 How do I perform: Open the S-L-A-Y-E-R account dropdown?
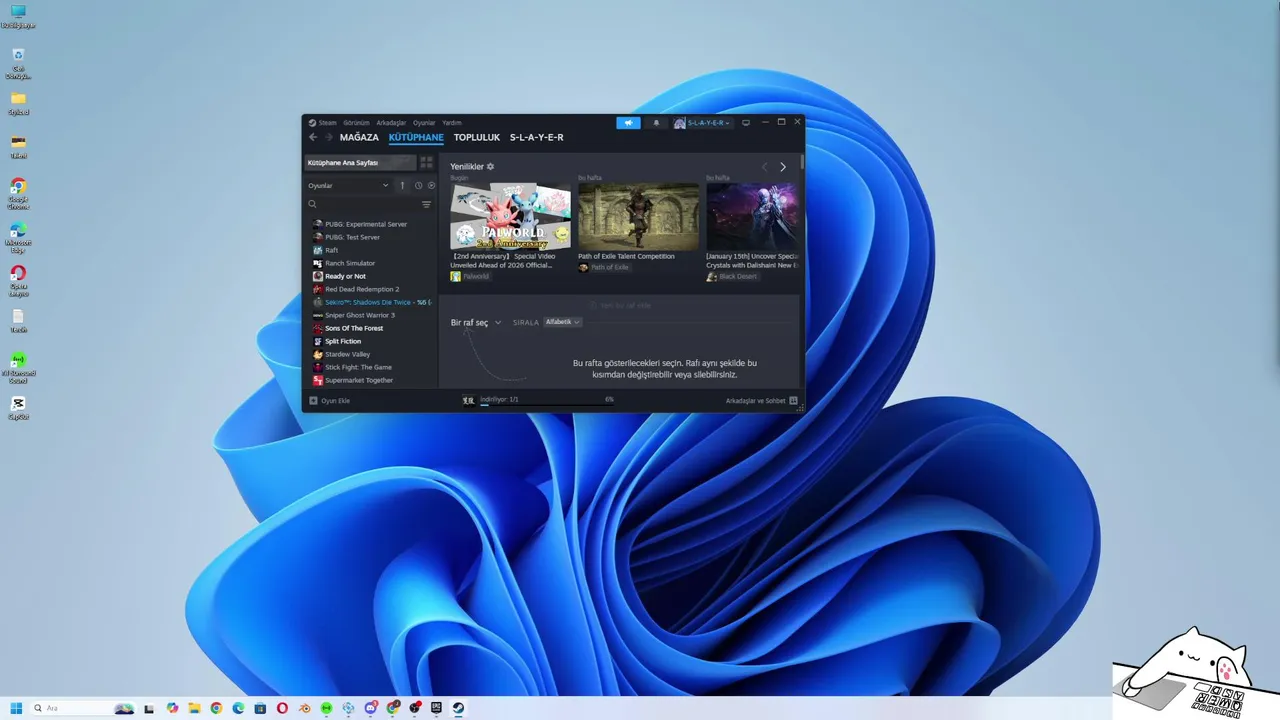pos(702,123)
